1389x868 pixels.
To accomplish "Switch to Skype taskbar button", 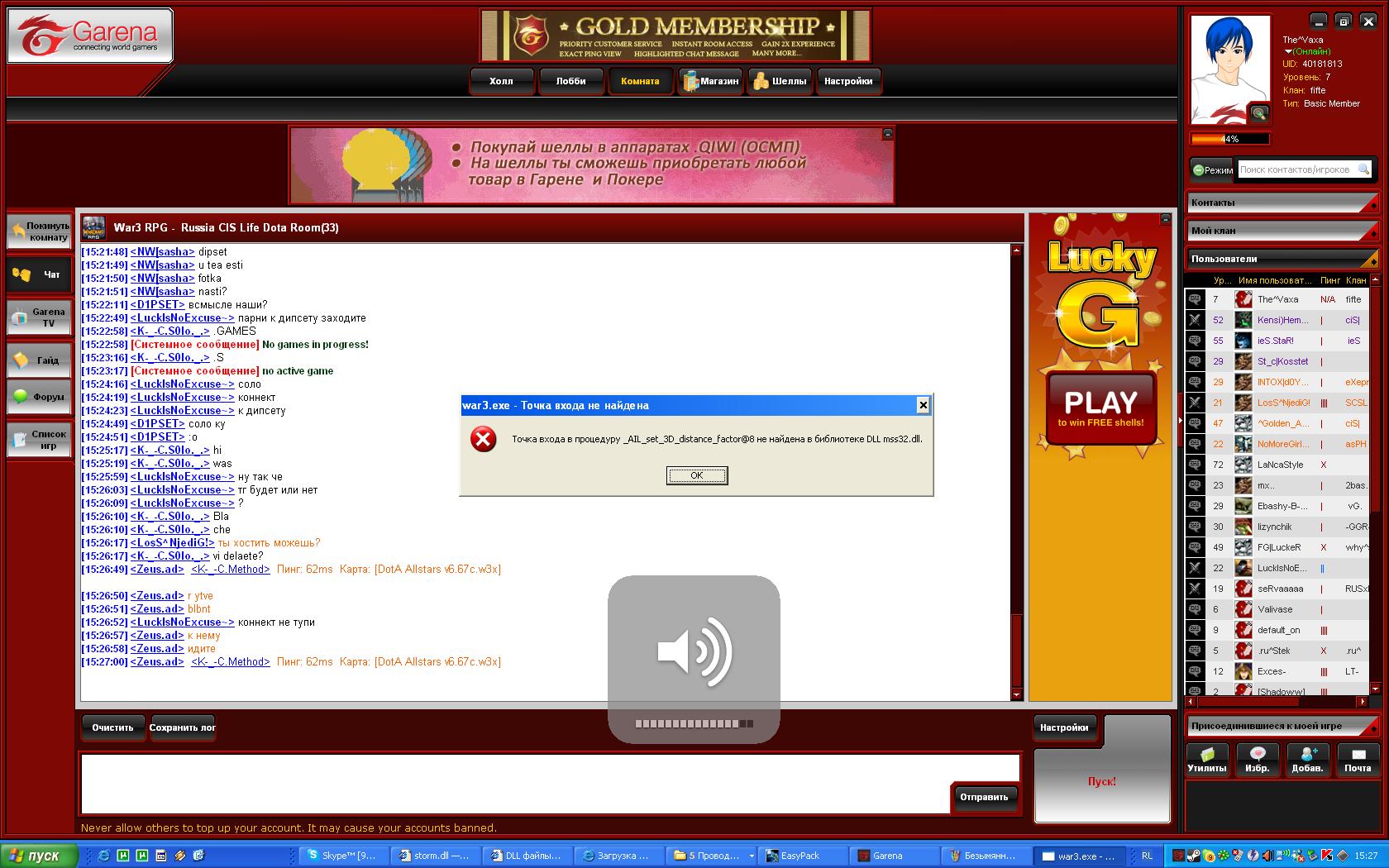I will (342, 856).
